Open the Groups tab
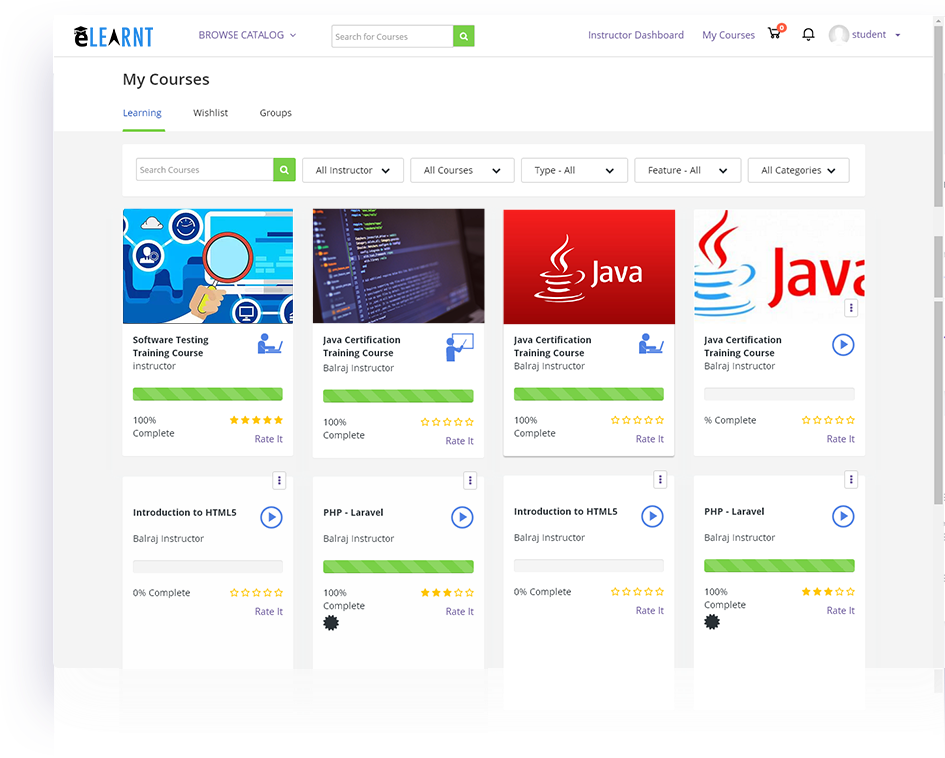This screenshot has height=758, width=945. point(275,113)
